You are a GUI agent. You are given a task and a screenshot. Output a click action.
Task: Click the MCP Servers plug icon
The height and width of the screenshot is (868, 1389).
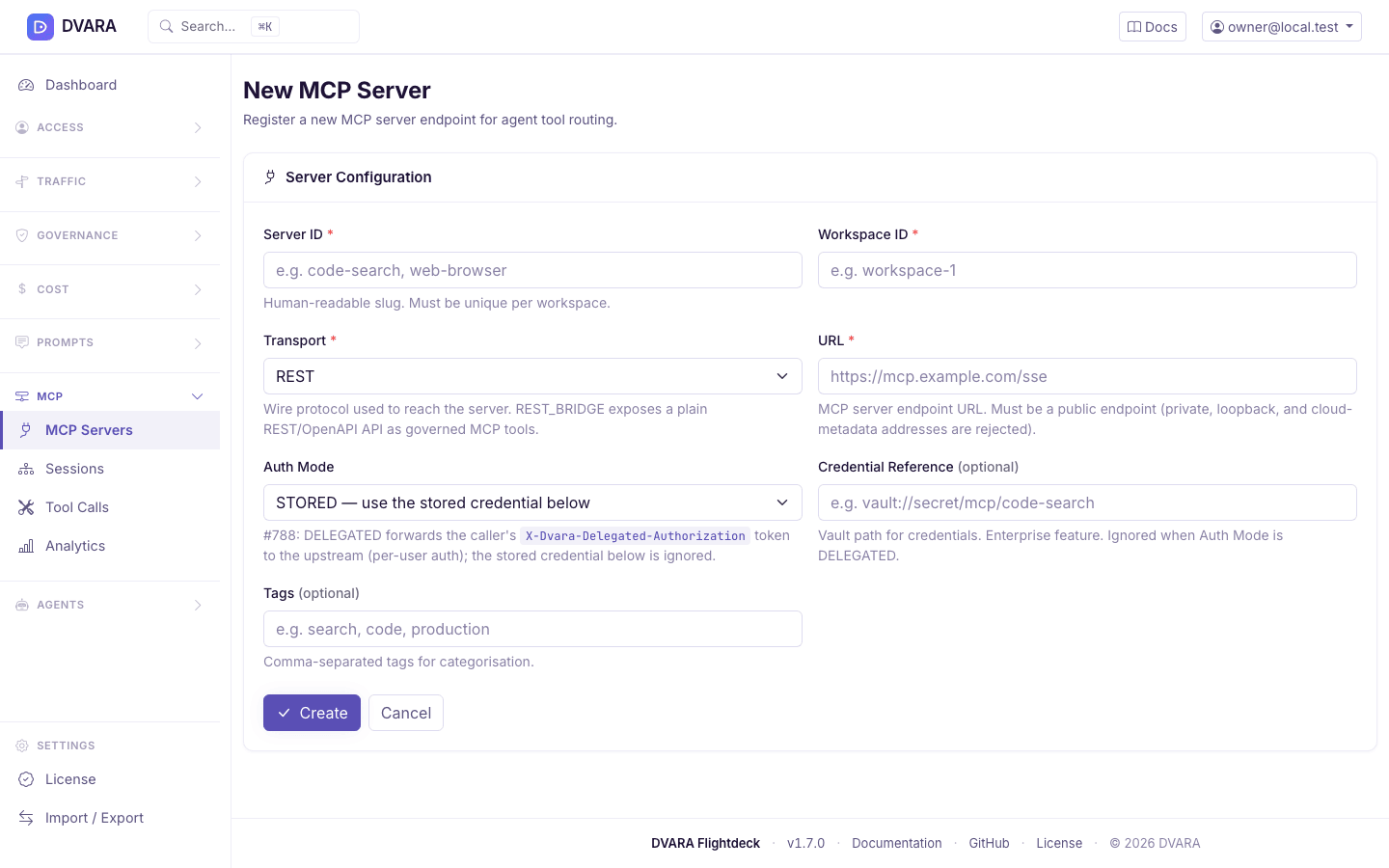click(26, 430)
